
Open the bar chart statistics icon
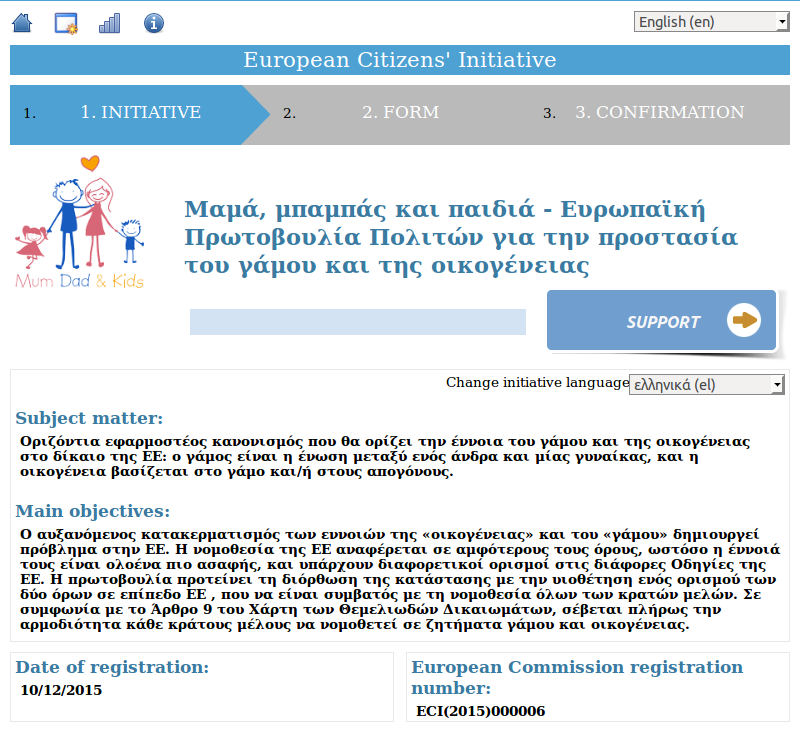tap(109, 23)
